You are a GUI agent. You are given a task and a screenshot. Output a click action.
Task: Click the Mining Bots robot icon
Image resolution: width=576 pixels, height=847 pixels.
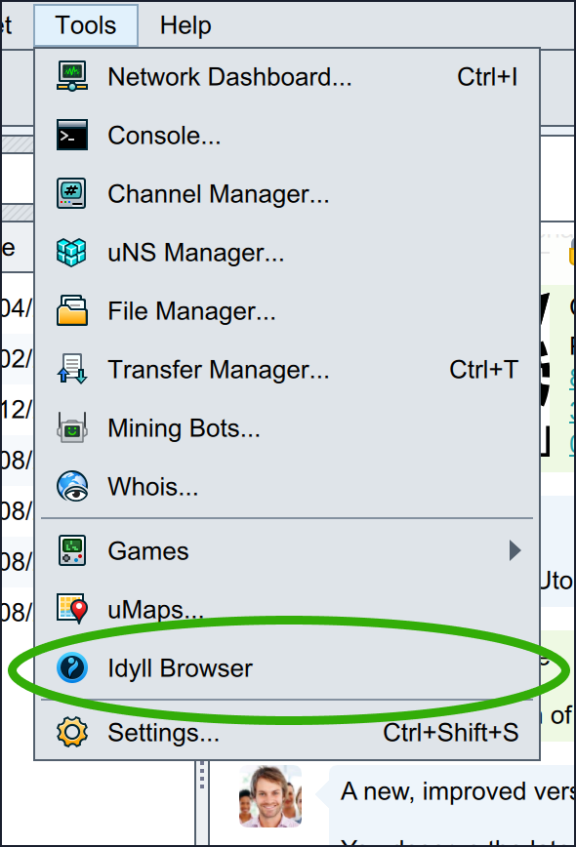(x=72, y=427)
